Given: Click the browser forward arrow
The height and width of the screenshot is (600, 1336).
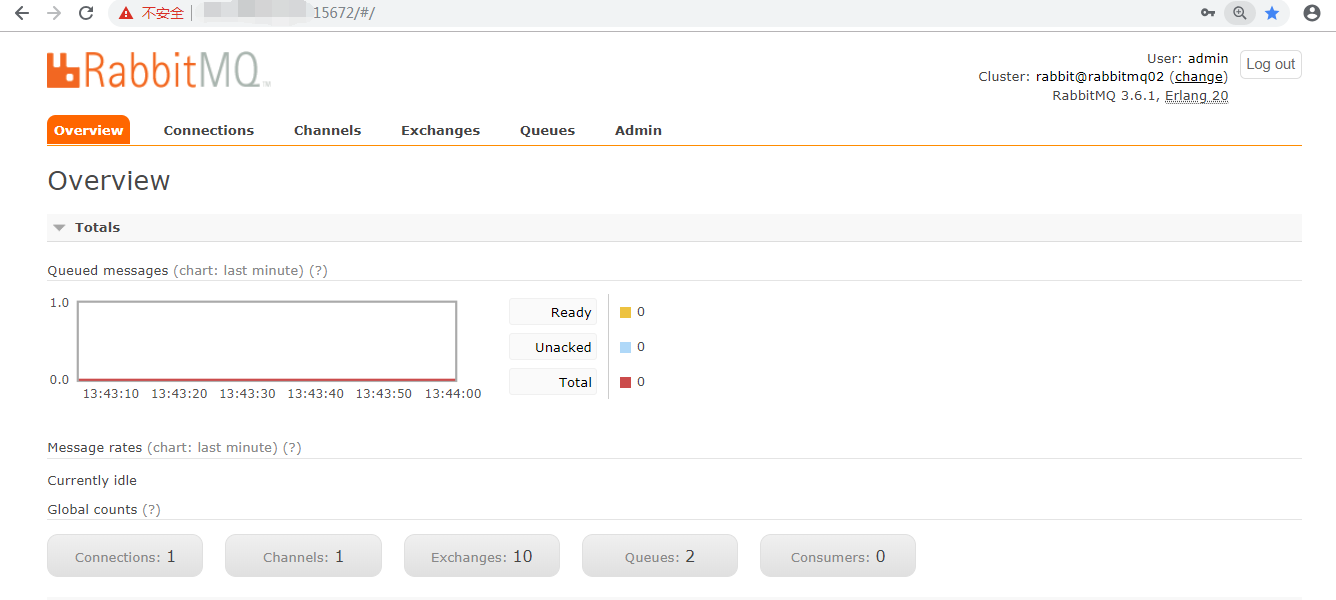Looking at the screenshot, I should point(54,13).
